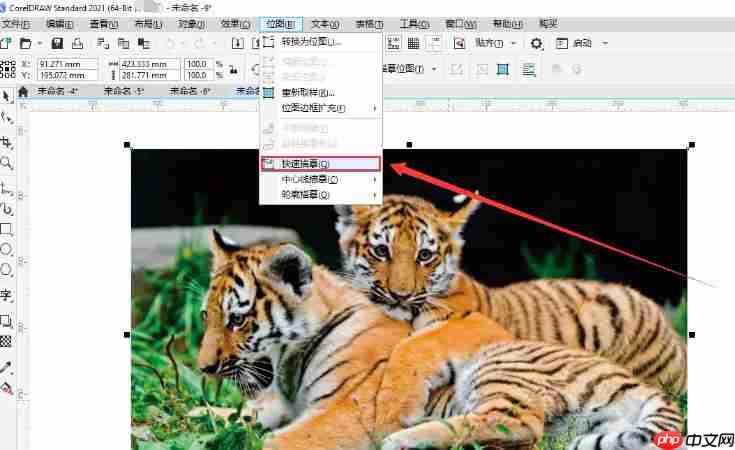Select the Shape edit tool in toolbox
The height and width of the screenshot is (450, 735).
(6, 117)
